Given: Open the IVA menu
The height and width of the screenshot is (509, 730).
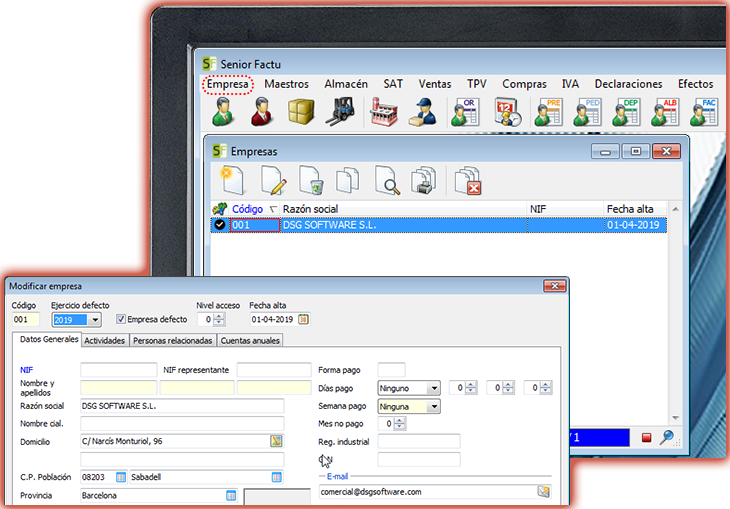Looking at the screenshot, I should (x=570, y=84).
